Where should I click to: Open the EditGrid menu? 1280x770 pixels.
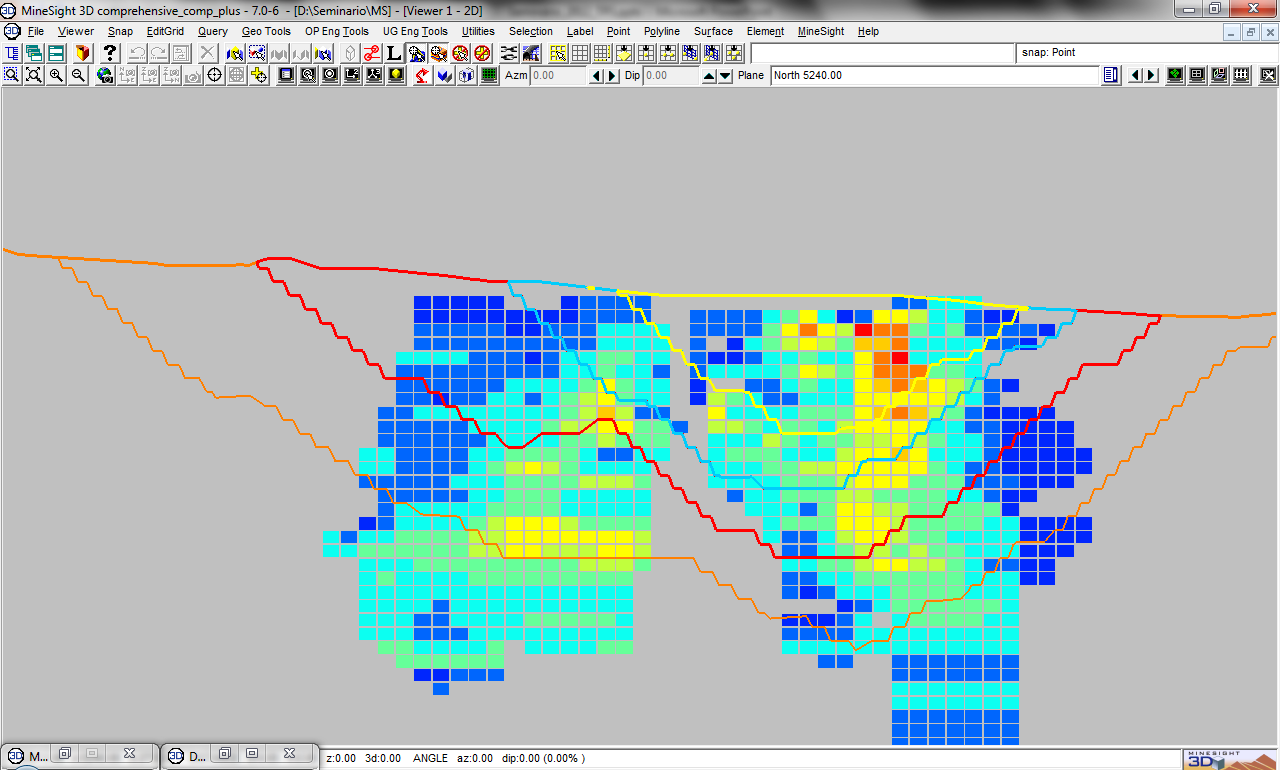(x=165, y=31)
